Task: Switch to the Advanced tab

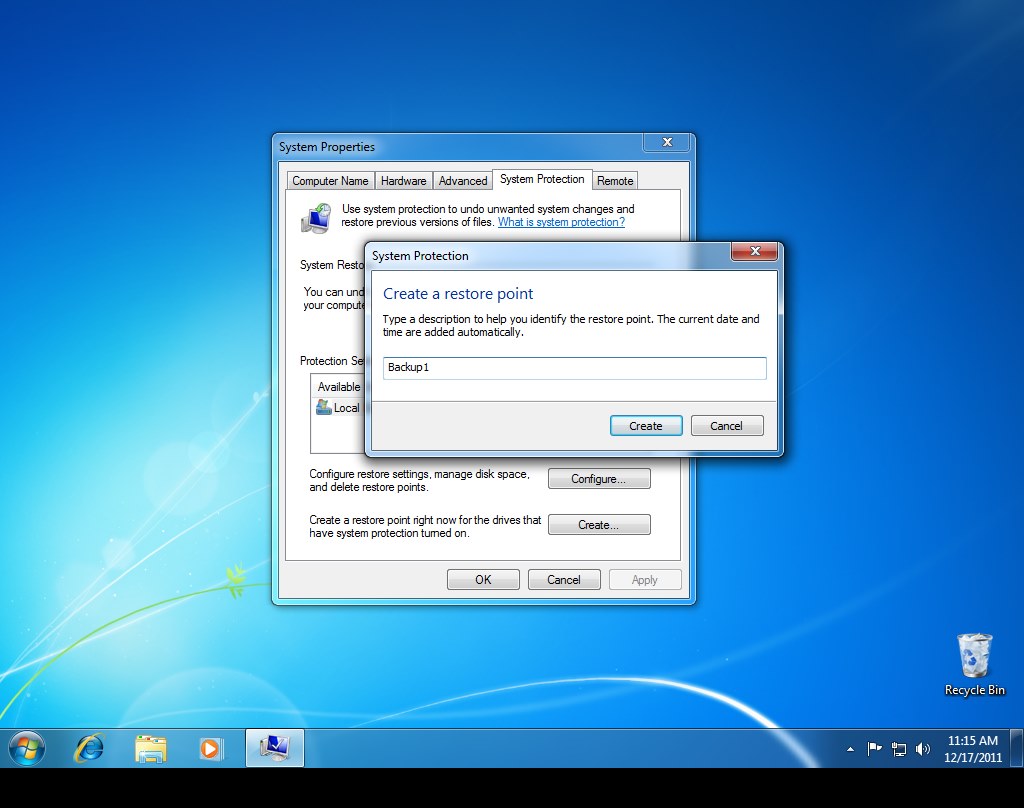Action: click(463, 181)
